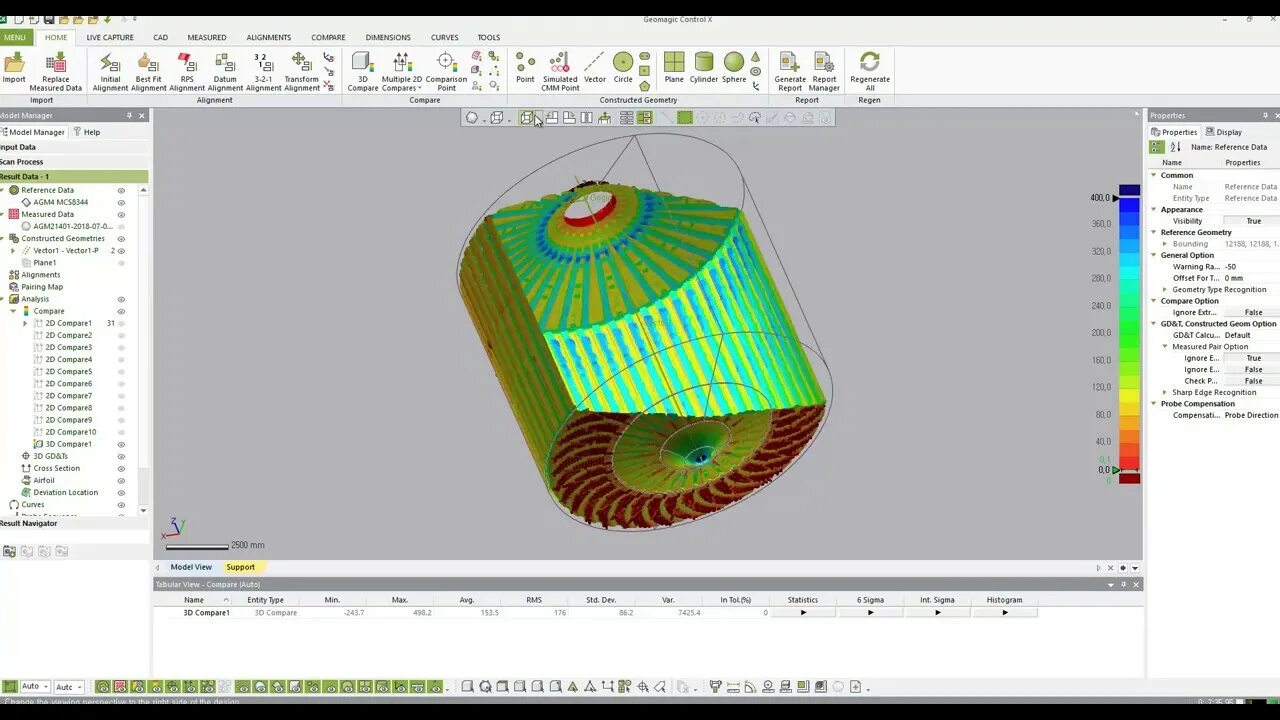Sort properties alphabetically in Properties panel
Screen dimensions: 1280x720
pos(1175,147)
